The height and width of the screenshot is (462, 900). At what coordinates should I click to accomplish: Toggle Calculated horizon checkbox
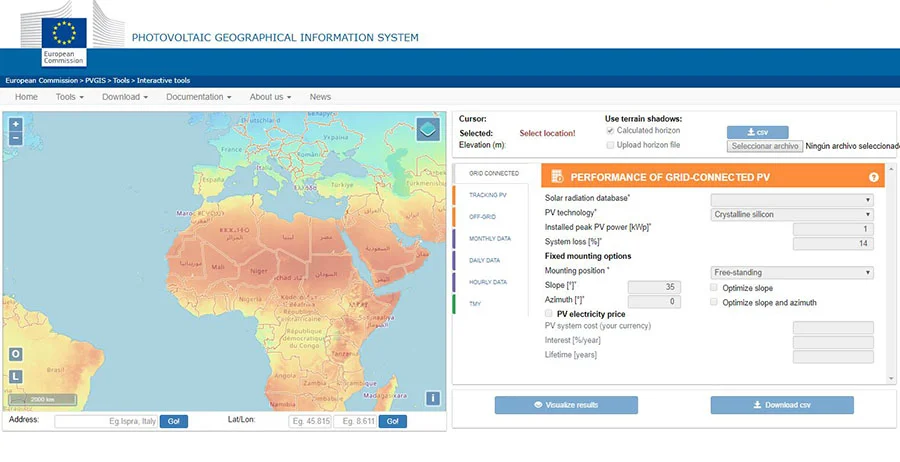[x=611, y=131]
